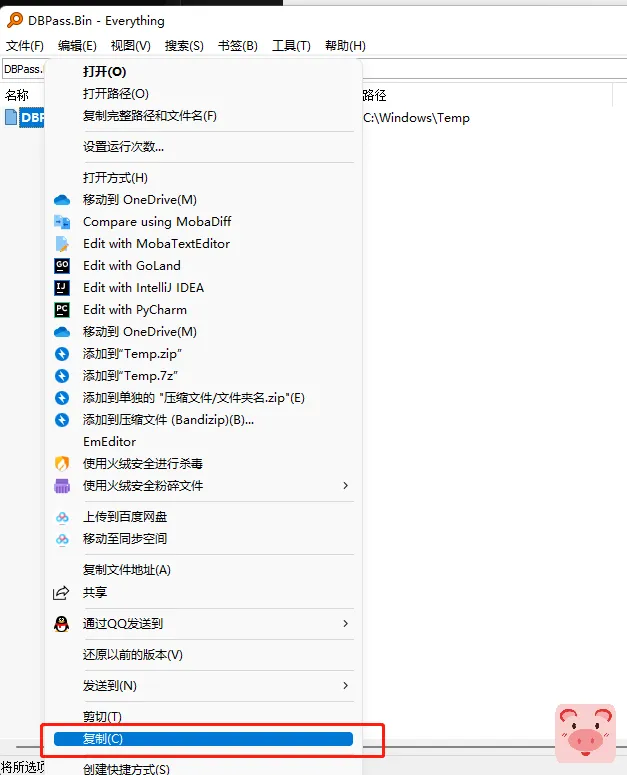Select 添加到"Temp.zip" entry

[x=132, y=354]
